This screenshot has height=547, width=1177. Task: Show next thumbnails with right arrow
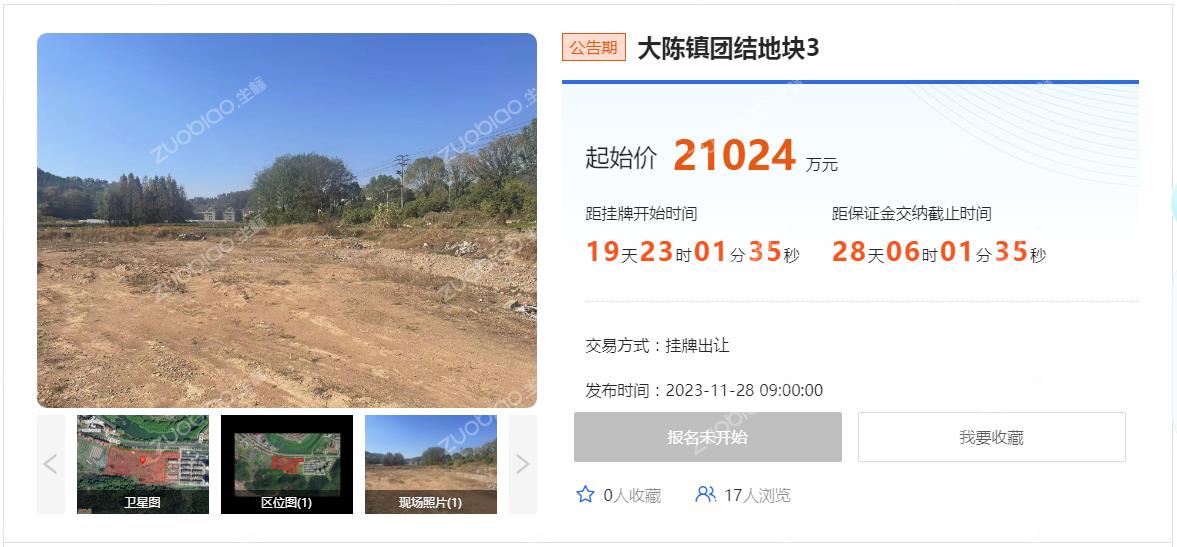tap(522, 464)
